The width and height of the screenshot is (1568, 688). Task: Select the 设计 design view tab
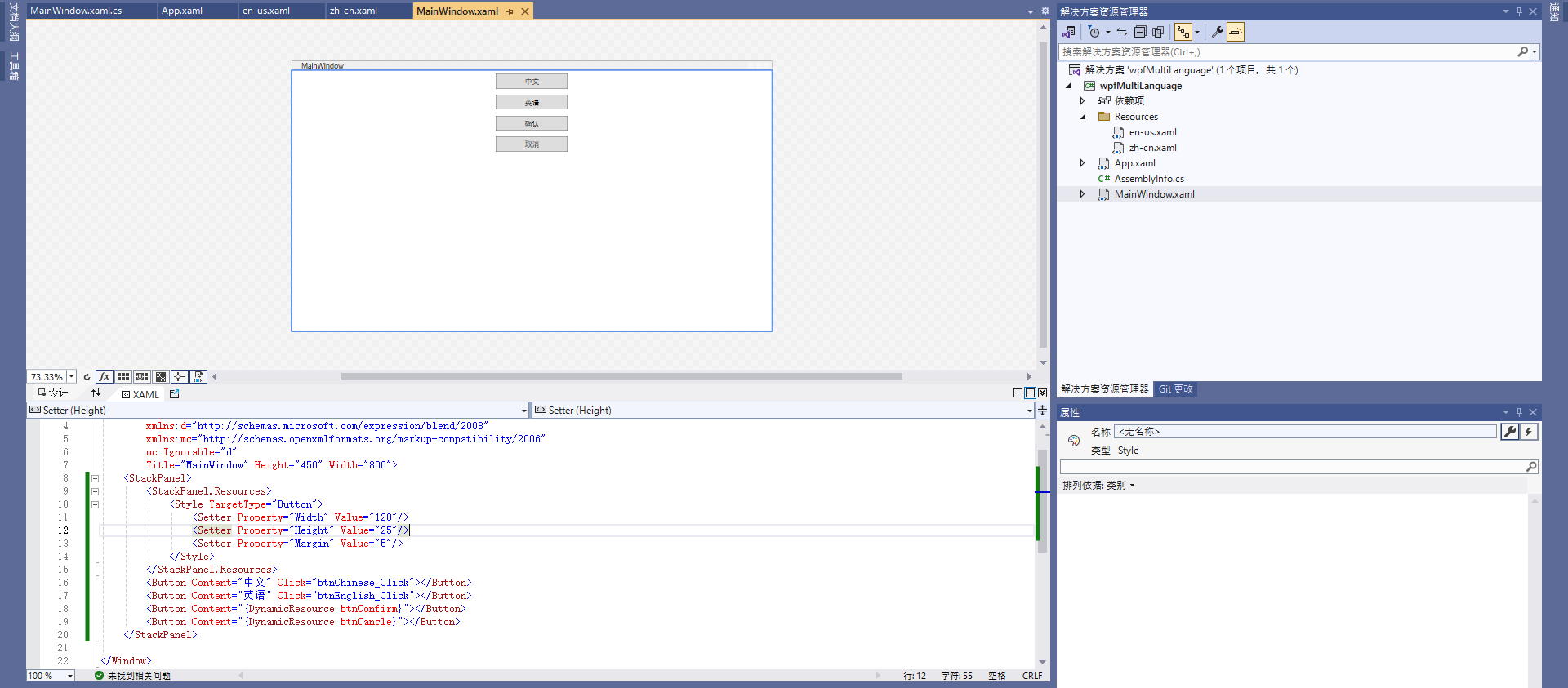pos(53,393)
